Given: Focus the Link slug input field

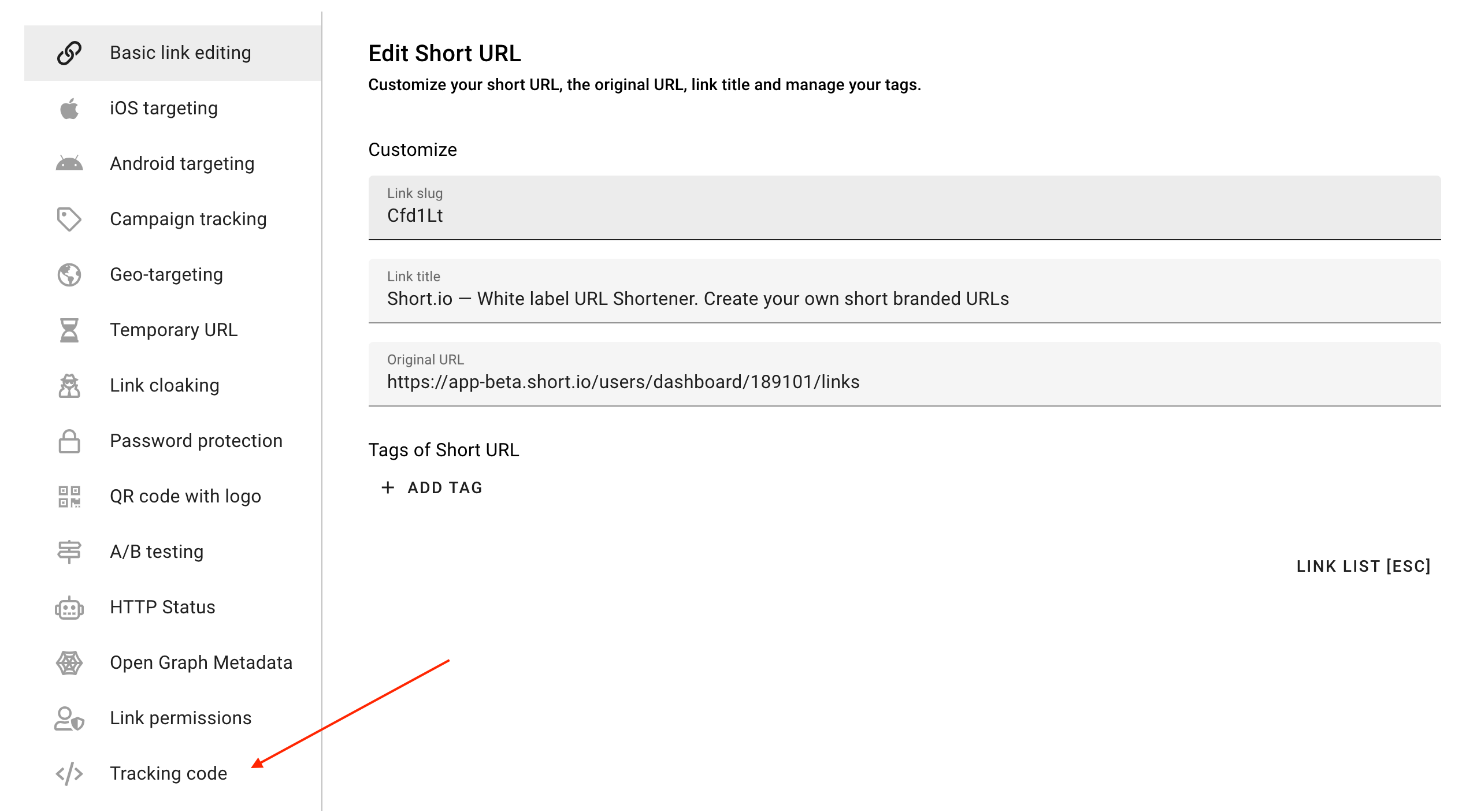Looking at the screenshot, I should (x=904, y=216).
